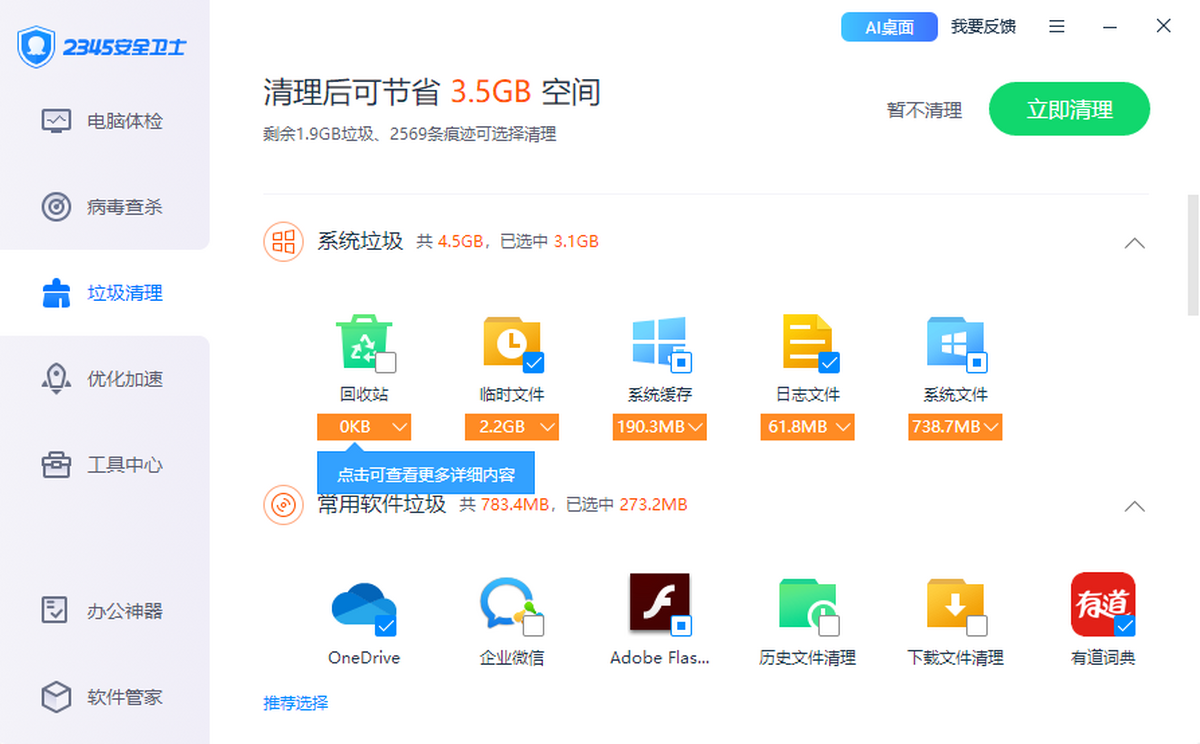Select the 垃圾清理 tab
This screenshot has height=744, width=1200.
pos(105,293)
